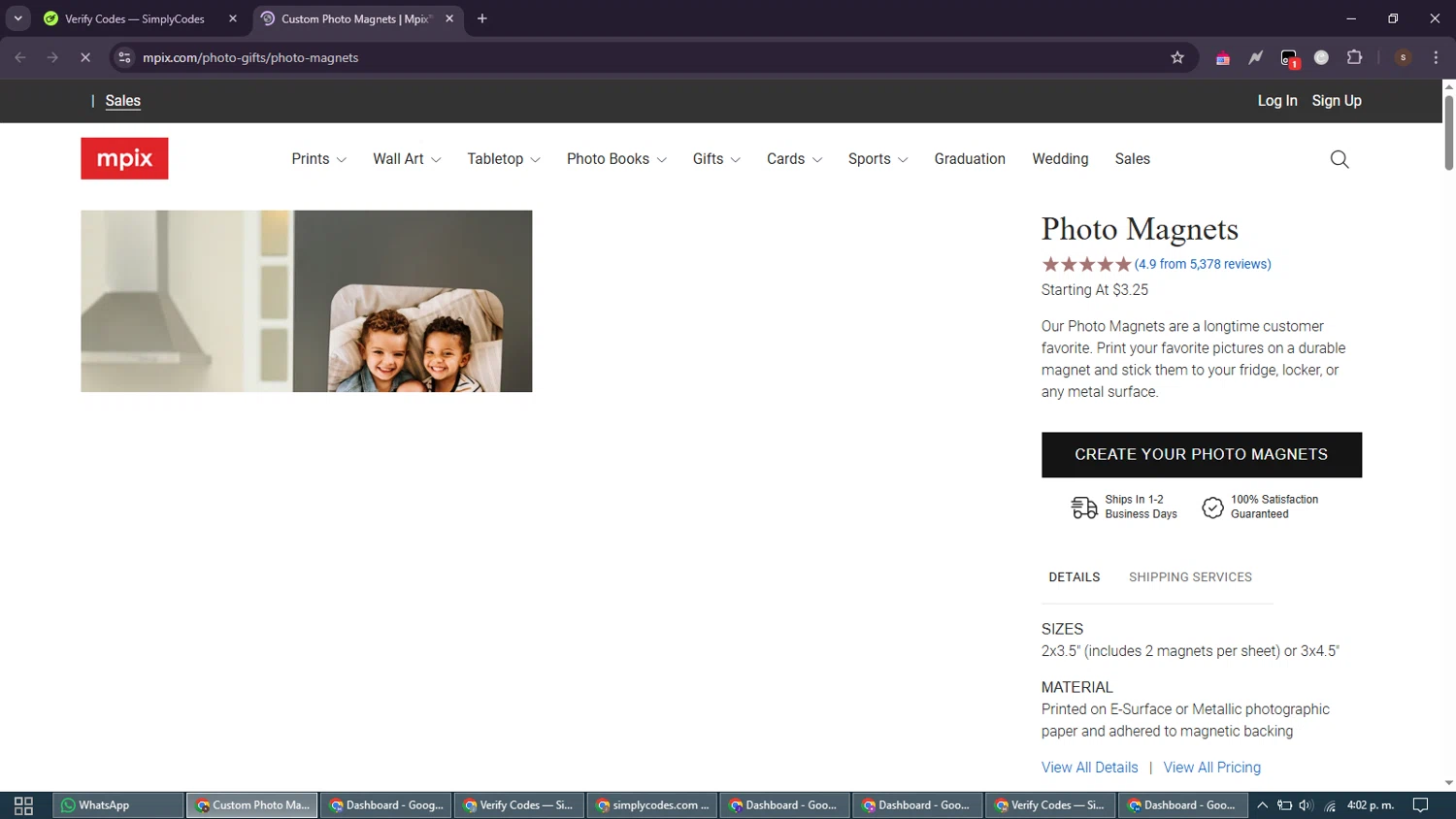Click Create Your Photo Magnets button
This screenshot has height=819, width=1456.
coord(1201,454)
